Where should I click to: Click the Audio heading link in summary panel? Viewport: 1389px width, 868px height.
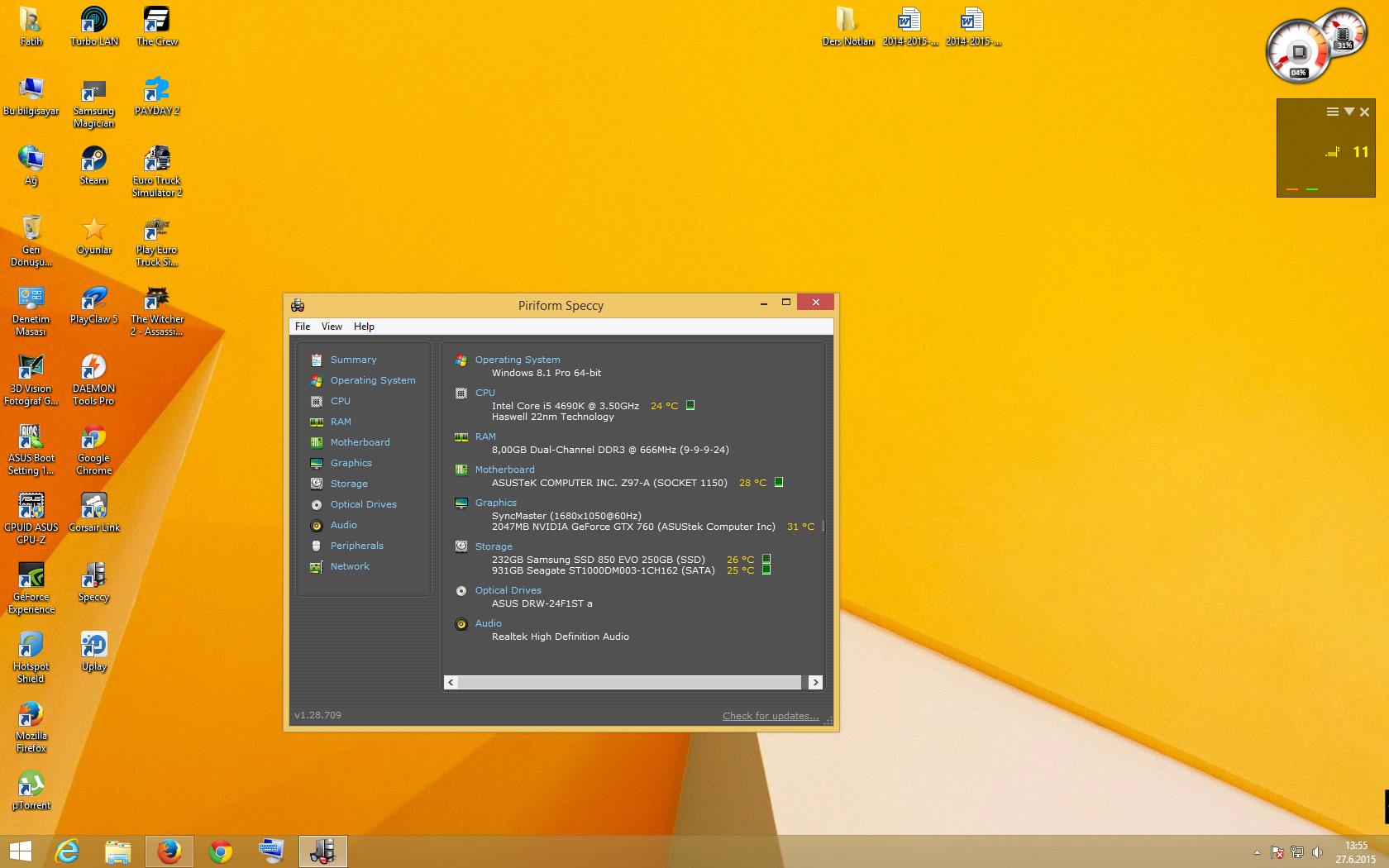pyautogui.click(x=488, y=623)
